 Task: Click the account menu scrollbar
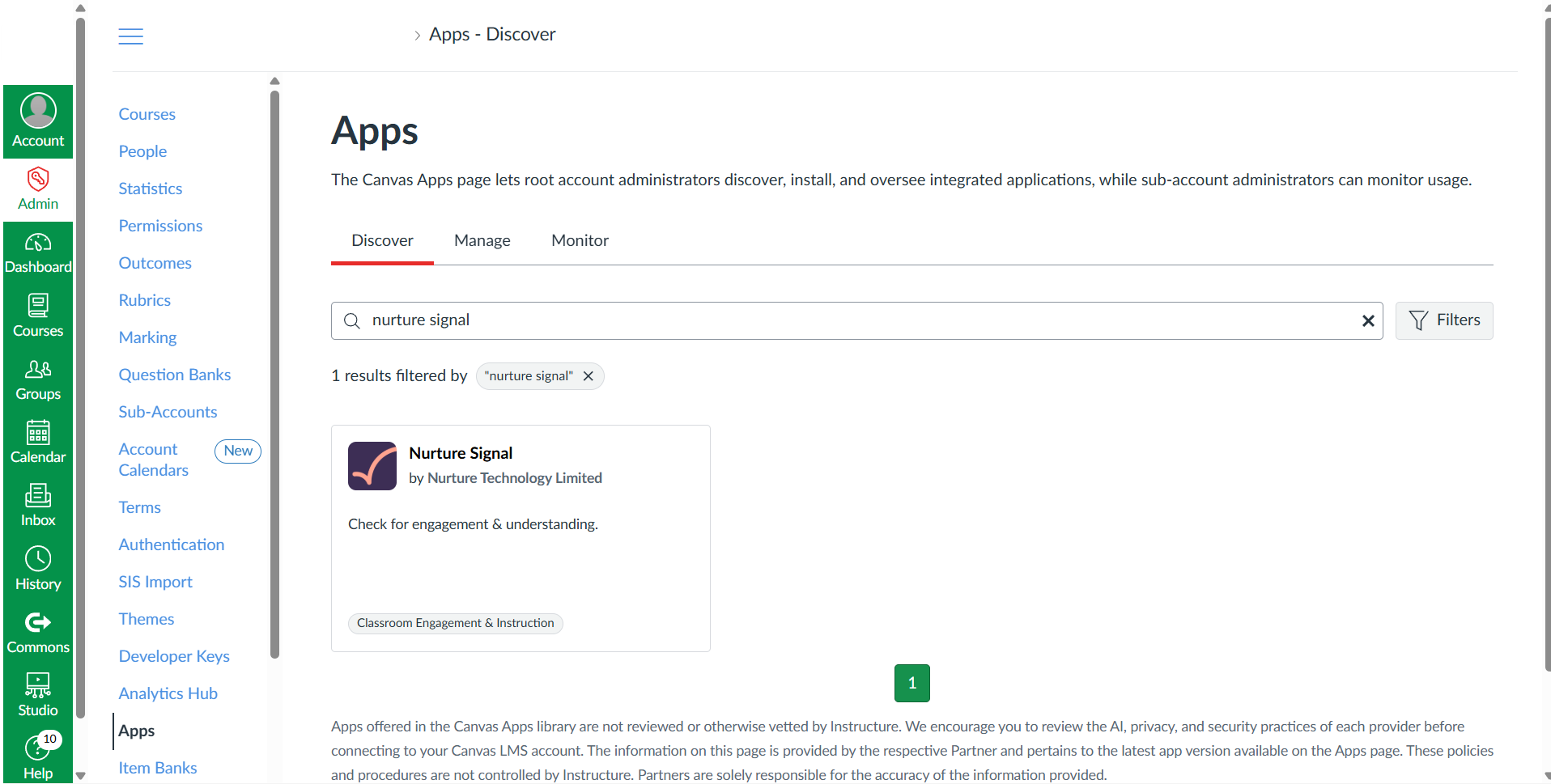click(x=274, y=374)
